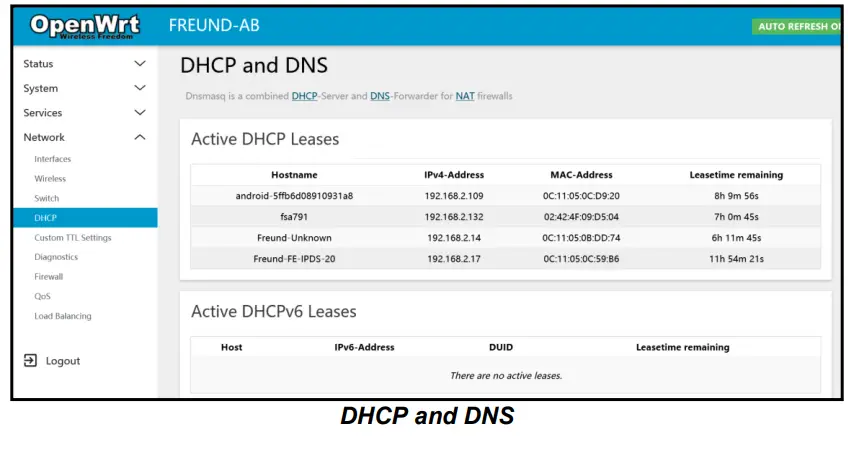Toggle the Auto Refresh button
The width and height of the screenshot is (848, 453).
tap(797, 26)
